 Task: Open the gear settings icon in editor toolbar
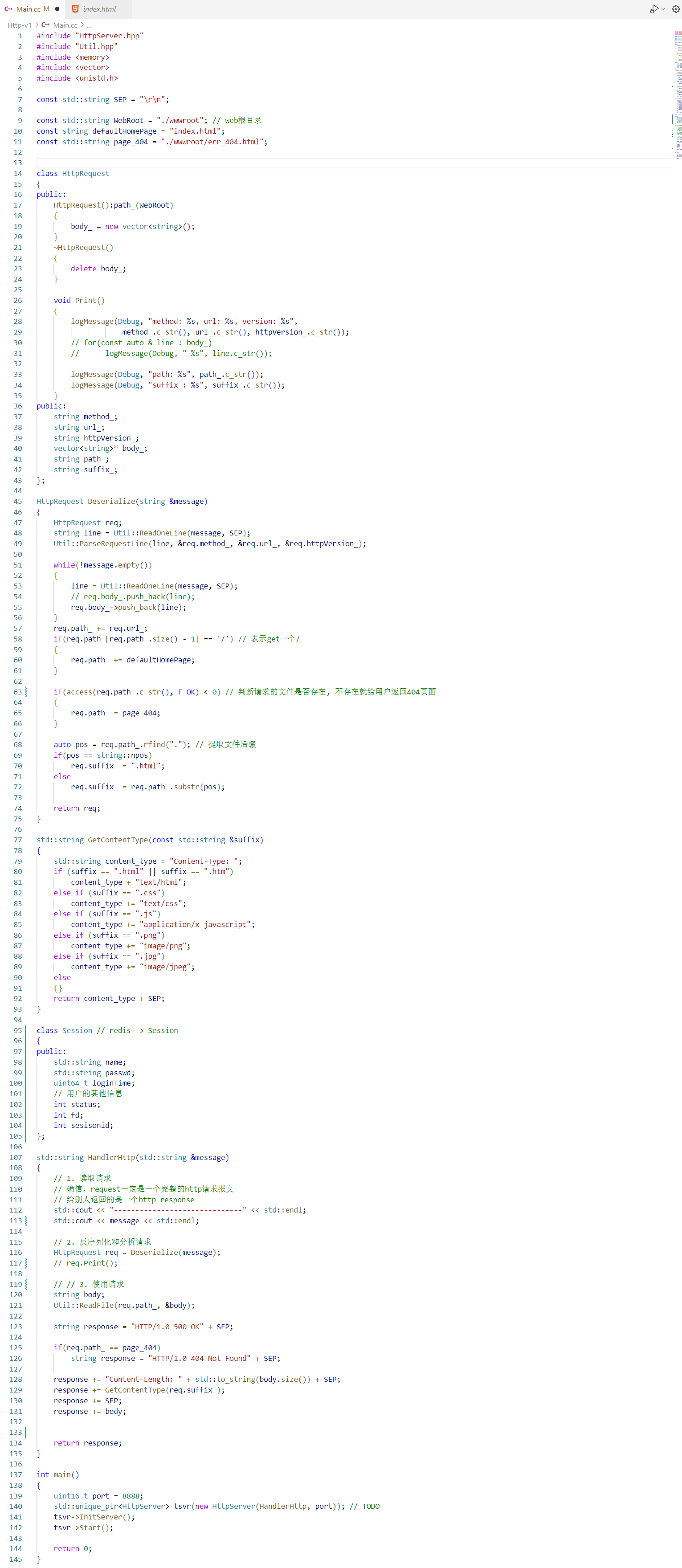coord(675,9)
